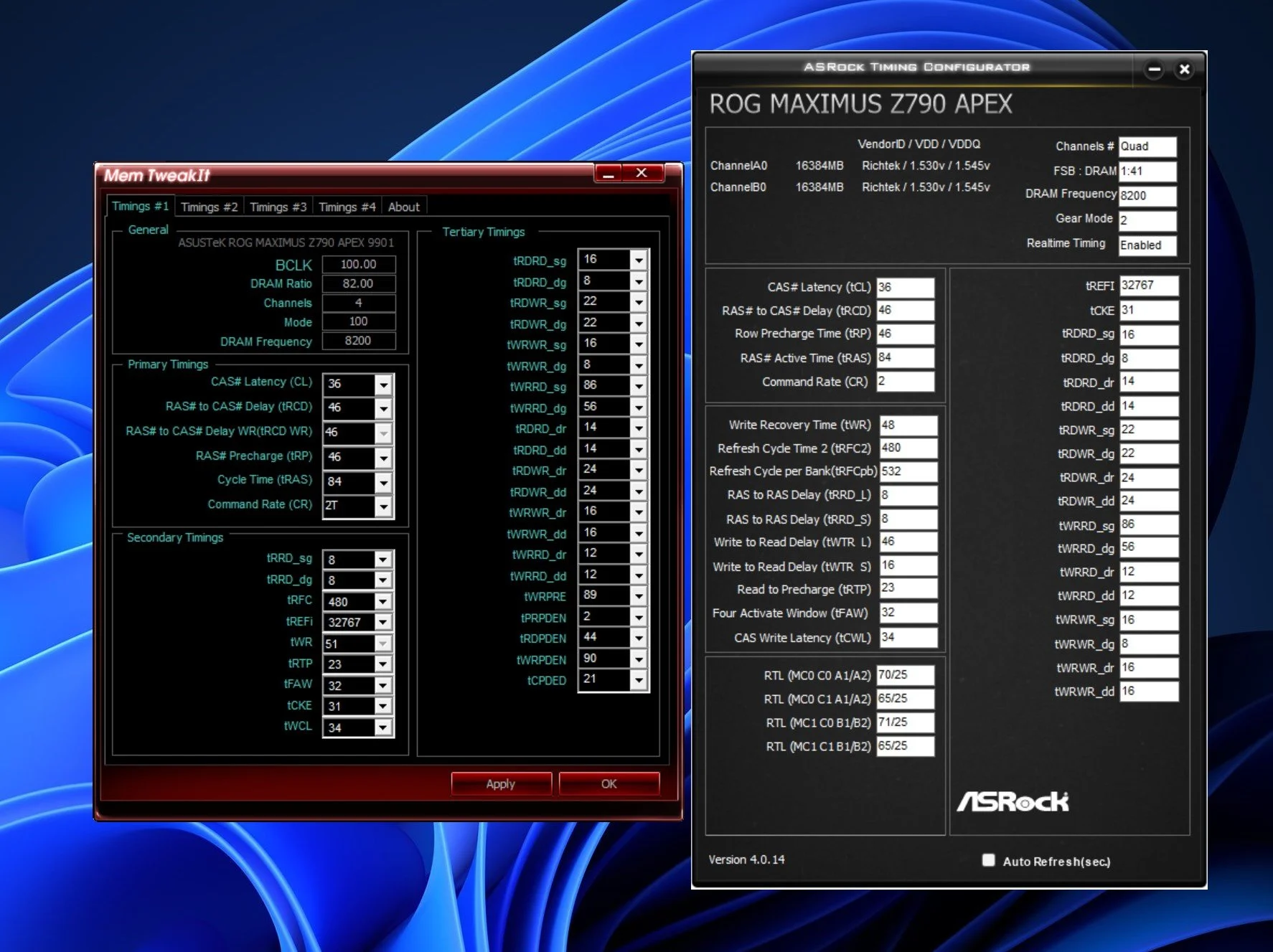This screenshot has width=1273, height=952.
Task: Click the Four Activate Window (tFAW) field
Action: click(x=908, y=613)
